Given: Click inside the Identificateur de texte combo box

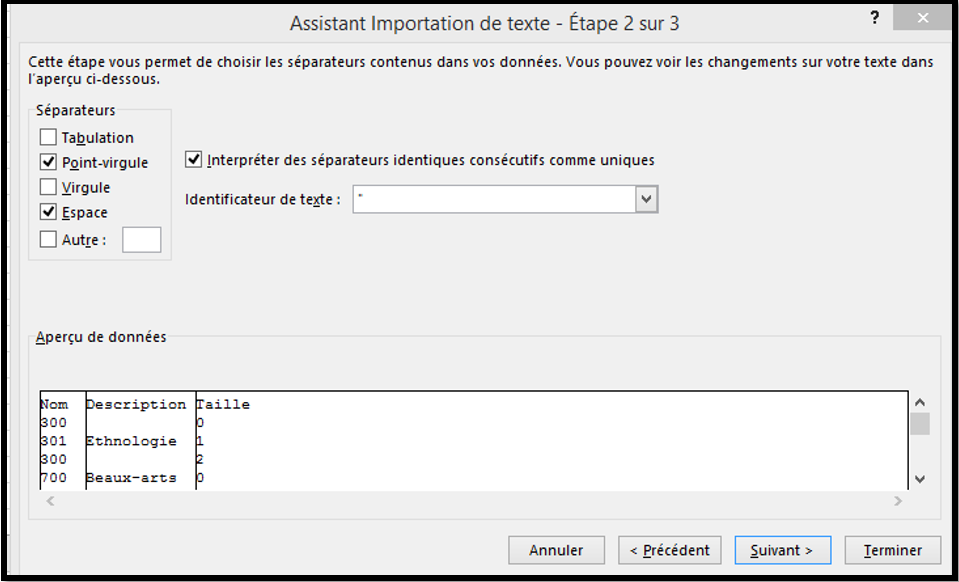Looking at the screenshot, I should pos(494,199).
